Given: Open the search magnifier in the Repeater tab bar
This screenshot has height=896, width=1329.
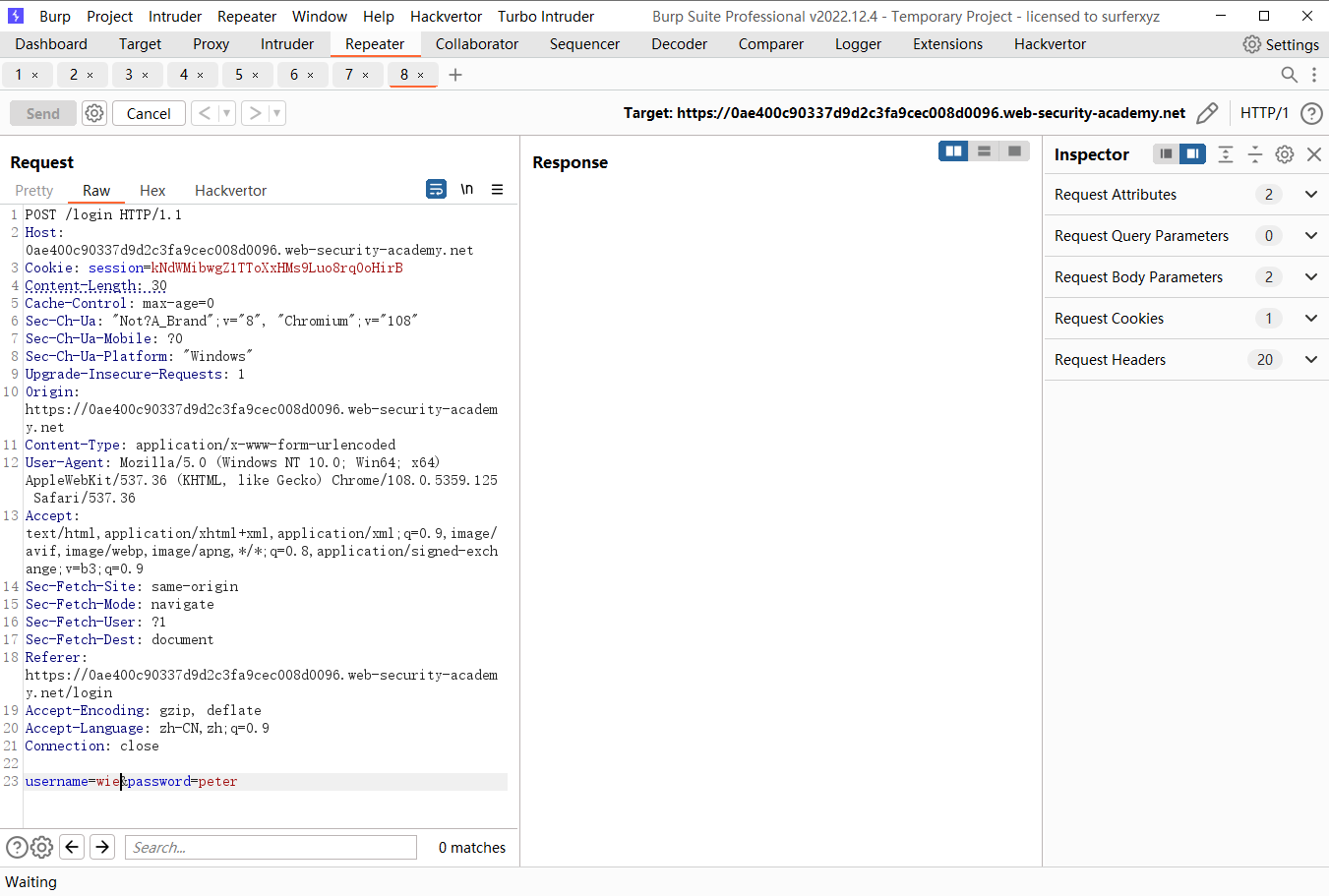Looking at the screenshot, I should (x=1289, y=75).
